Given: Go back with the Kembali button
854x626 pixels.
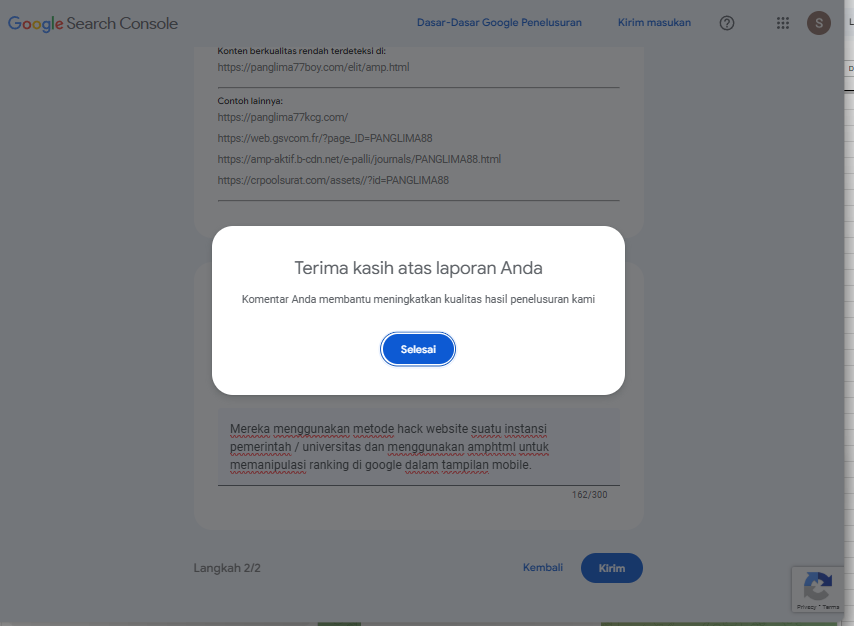Looking at the screenshot, I should (542, 568).
